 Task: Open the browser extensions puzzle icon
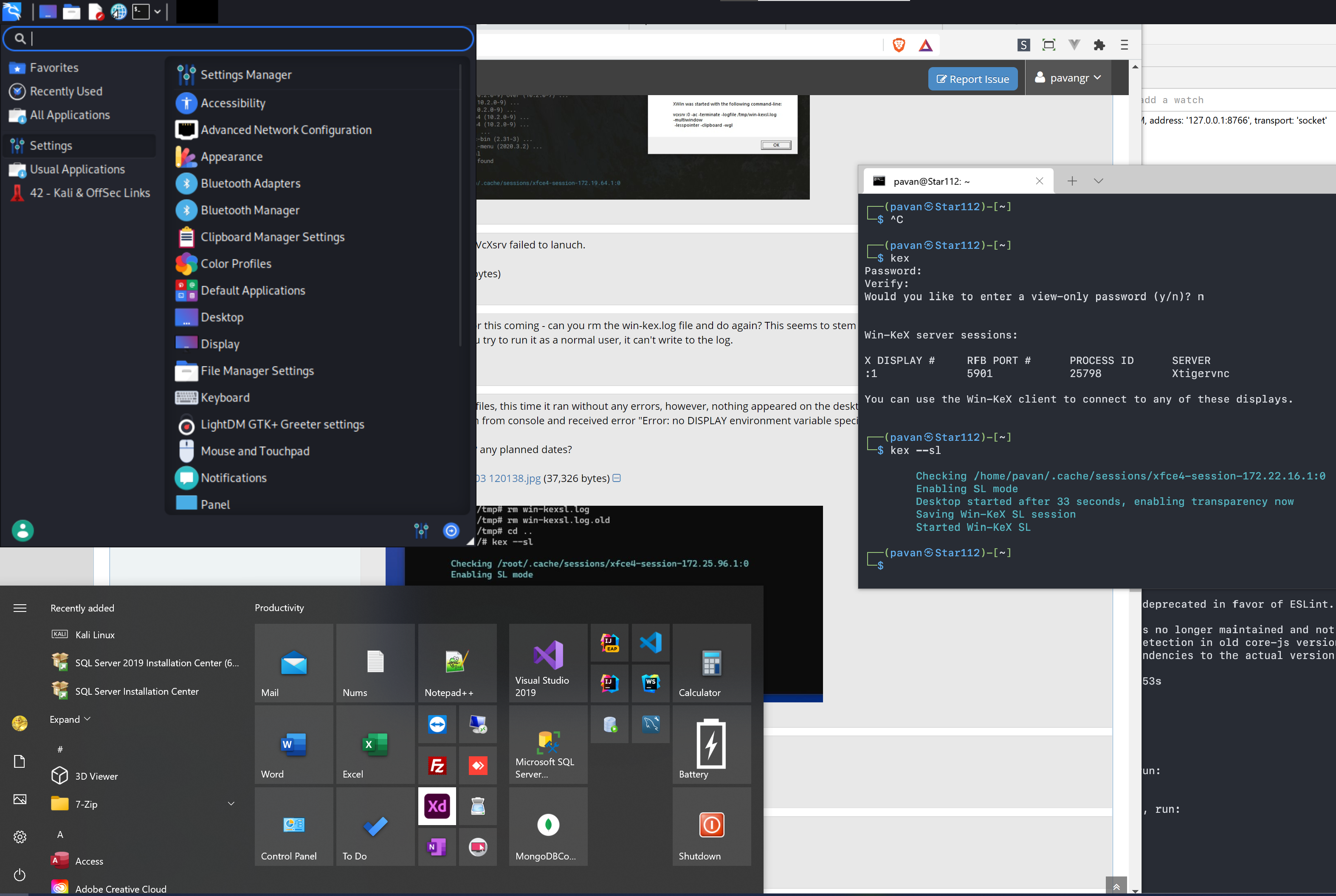[1099, 45]
